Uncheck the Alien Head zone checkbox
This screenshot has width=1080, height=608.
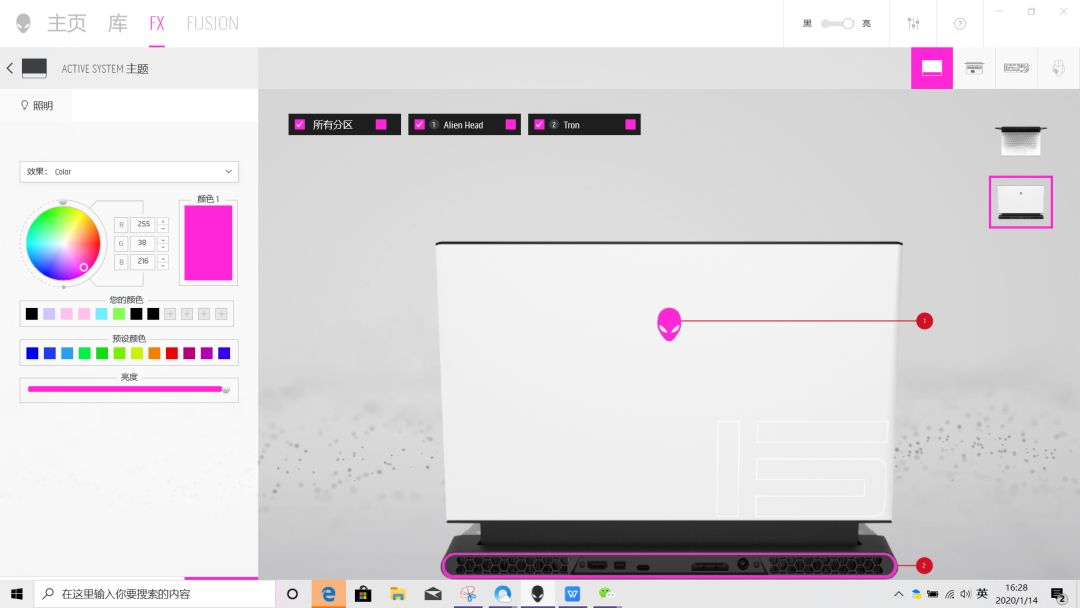click(419, 125)
